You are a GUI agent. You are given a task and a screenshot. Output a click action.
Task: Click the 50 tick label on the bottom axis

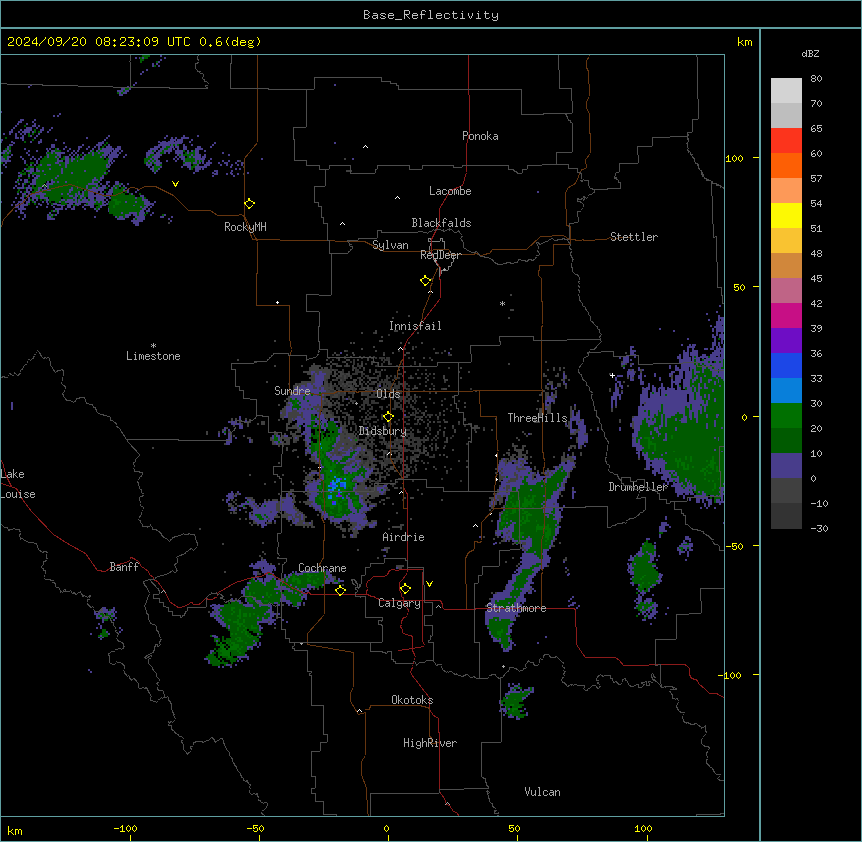point(514,829)
